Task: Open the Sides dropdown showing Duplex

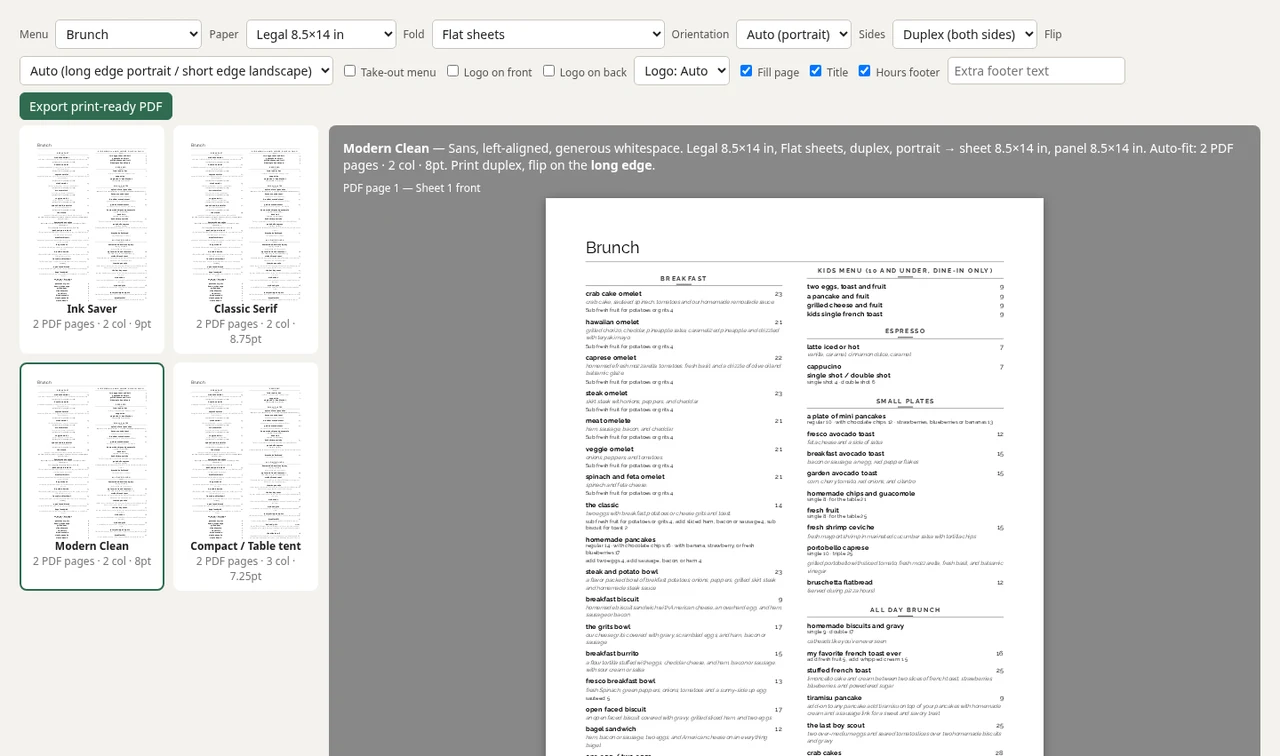Action: point(964,34)
